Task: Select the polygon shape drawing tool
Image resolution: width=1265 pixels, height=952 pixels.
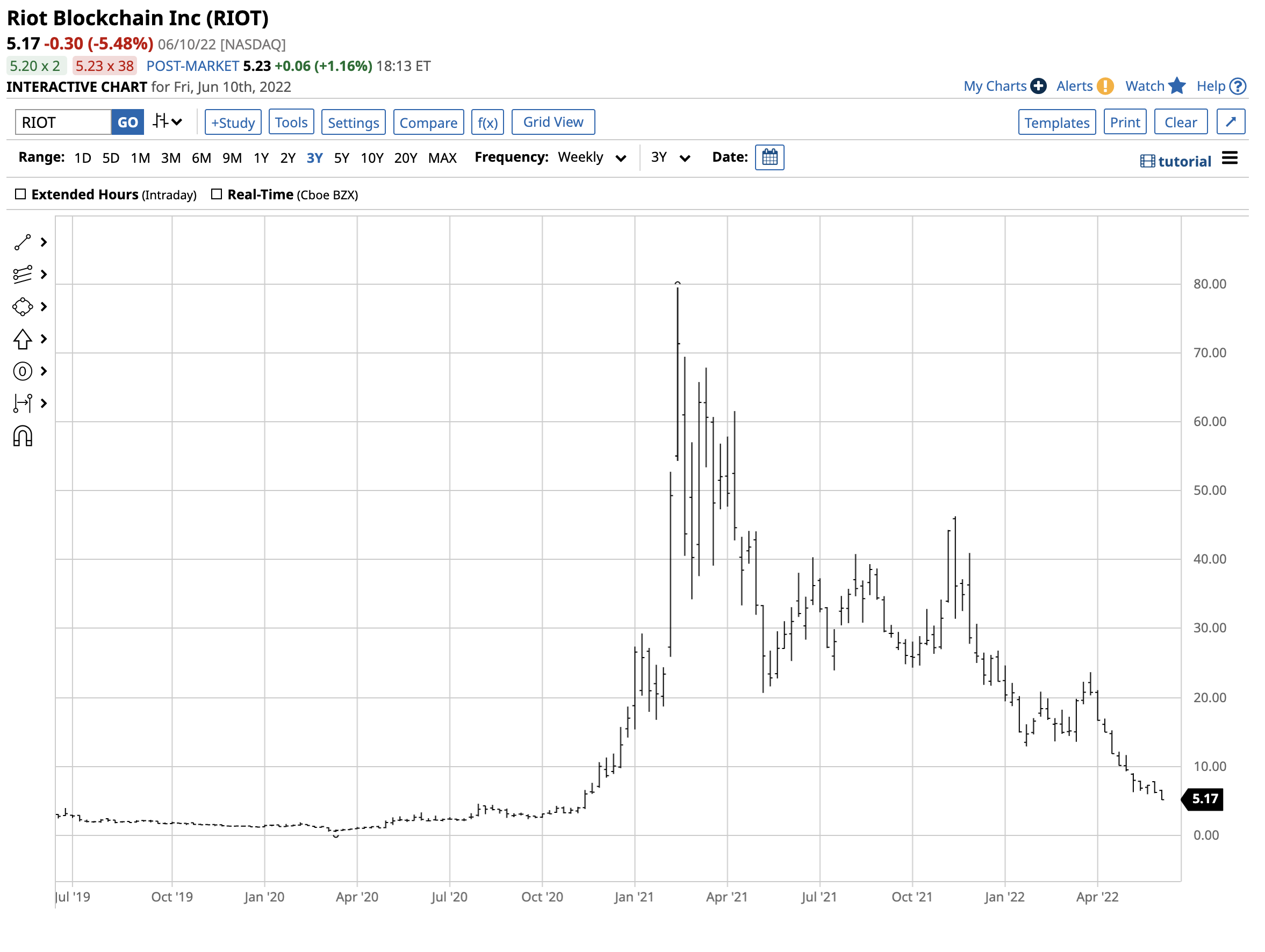Action: pyautogui.click(x=23, y=307)
